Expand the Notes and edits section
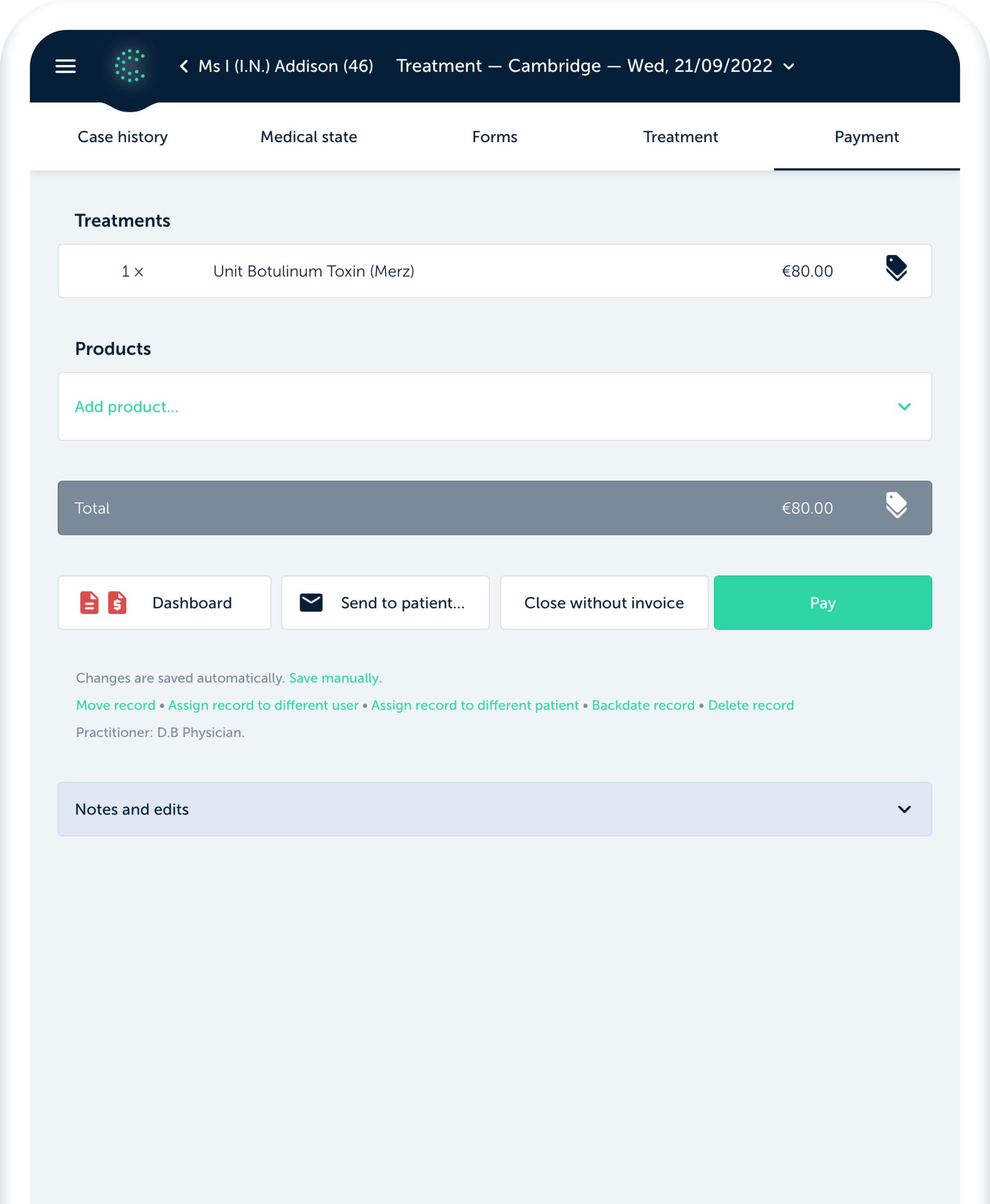 tap(904, 809)
